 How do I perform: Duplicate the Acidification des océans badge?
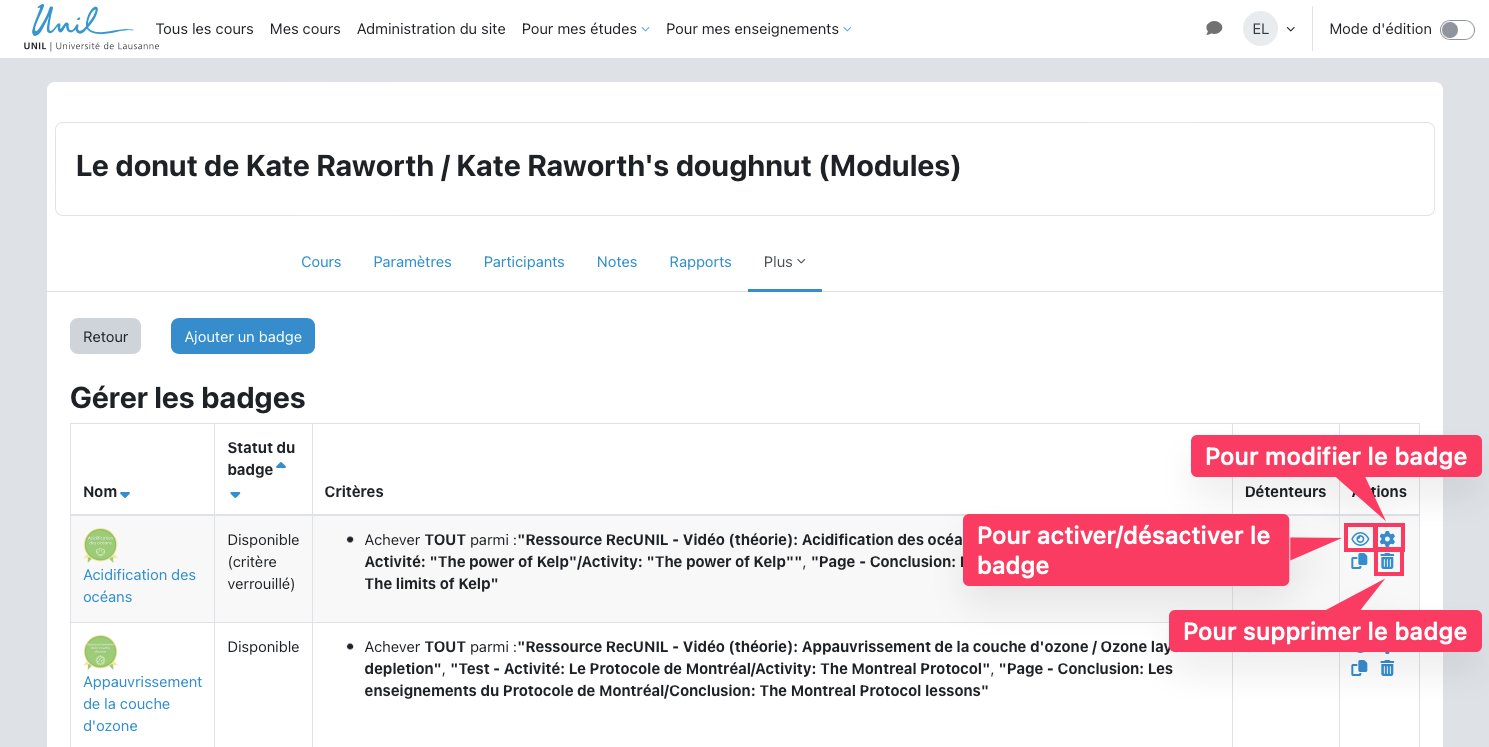[x=1359, y=562]
